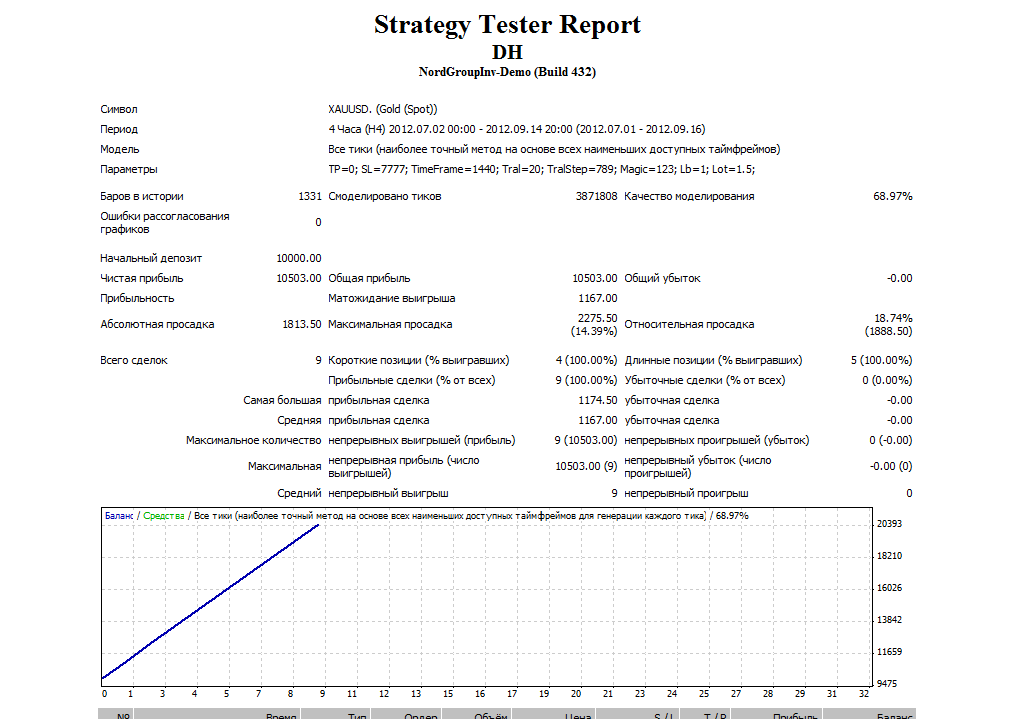Click the Средний label

pos(299,494)
